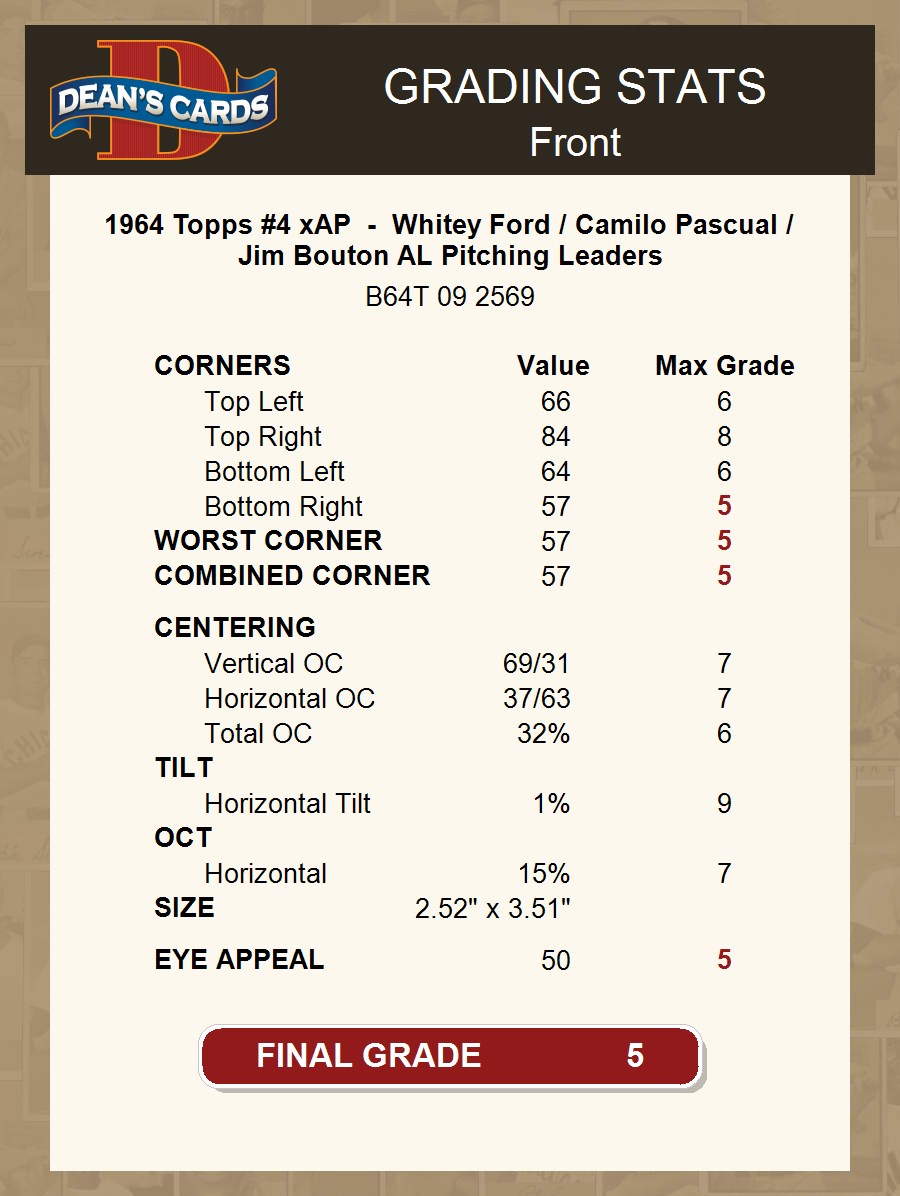Click the Bottom Right corner label

[x=283, y=507]
